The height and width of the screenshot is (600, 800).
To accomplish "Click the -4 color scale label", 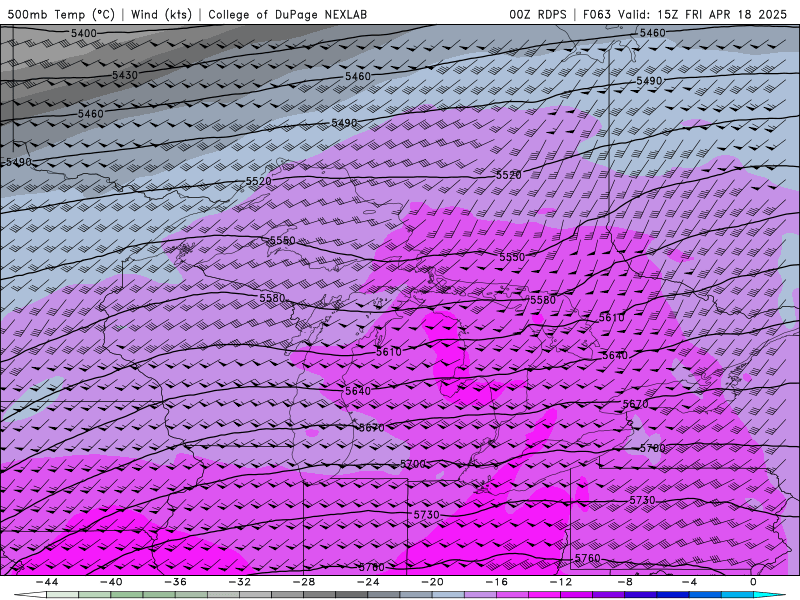I will [x=690, y=582].
